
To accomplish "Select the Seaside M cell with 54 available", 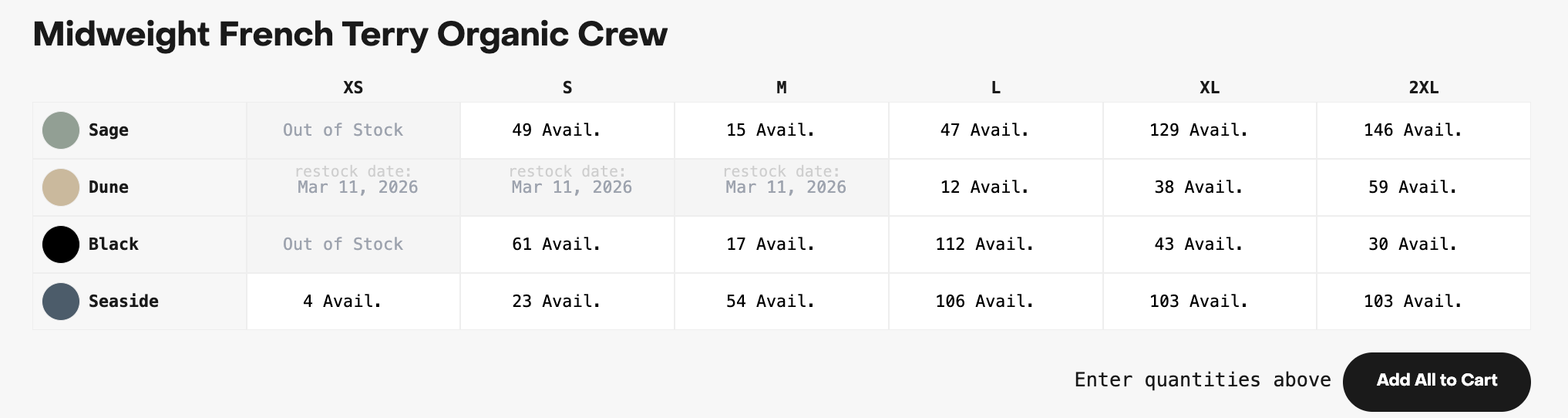I will [782, 302].
